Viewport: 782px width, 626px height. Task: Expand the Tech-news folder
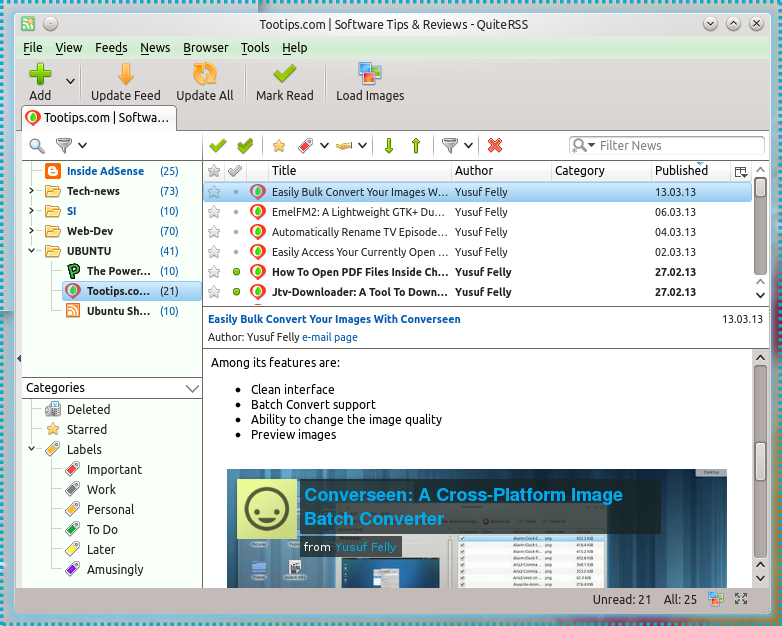click(x=31, y=191)
